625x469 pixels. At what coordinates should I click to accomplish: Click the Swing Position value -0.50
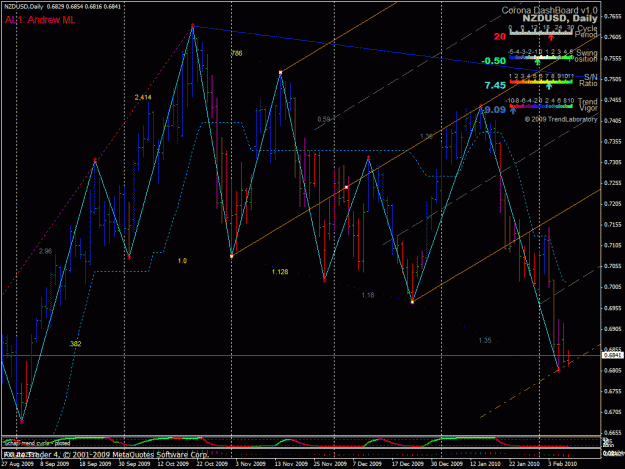[x=493, y=61]
